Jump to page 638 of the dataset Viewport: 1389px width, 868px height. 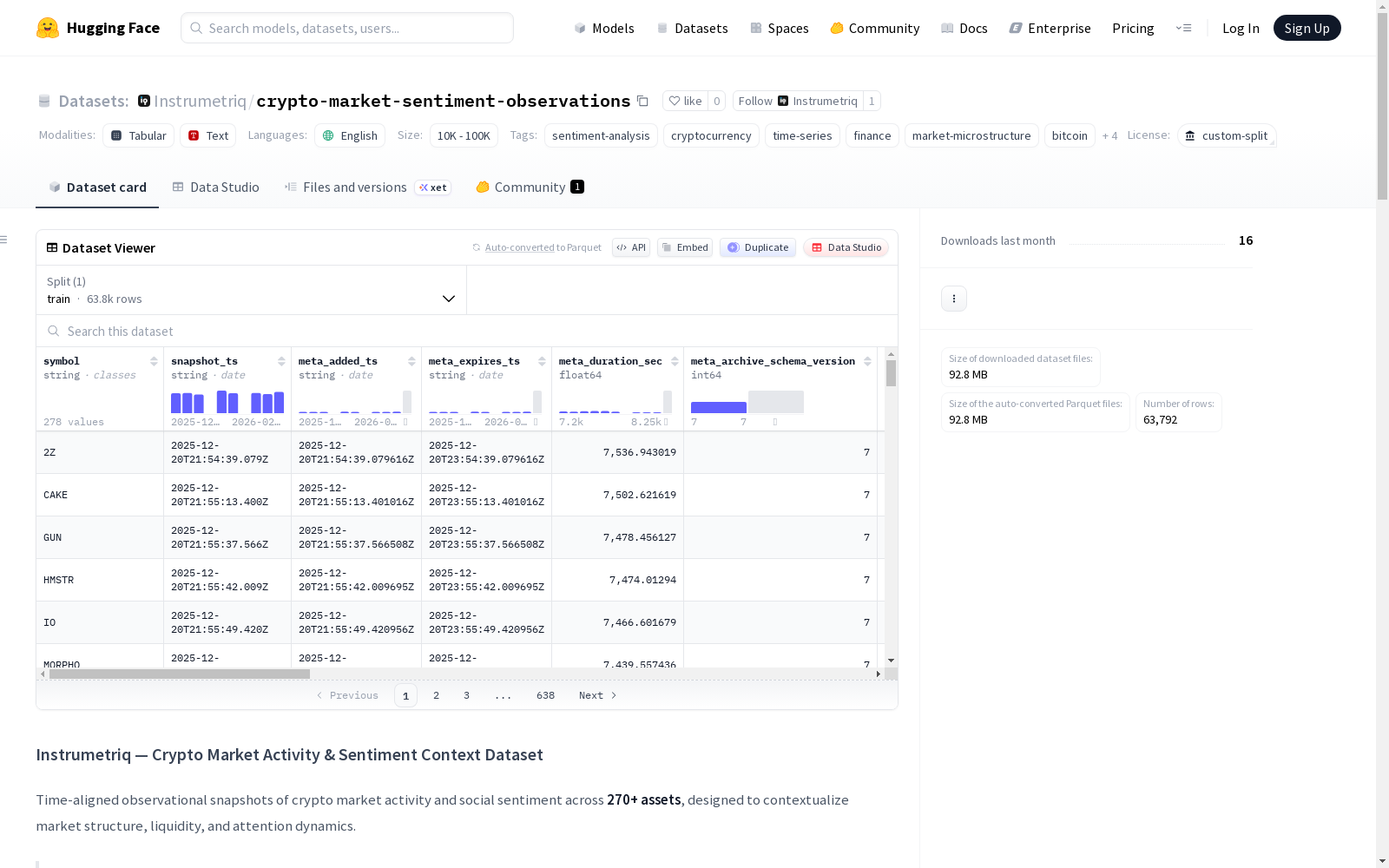point(545,695)
